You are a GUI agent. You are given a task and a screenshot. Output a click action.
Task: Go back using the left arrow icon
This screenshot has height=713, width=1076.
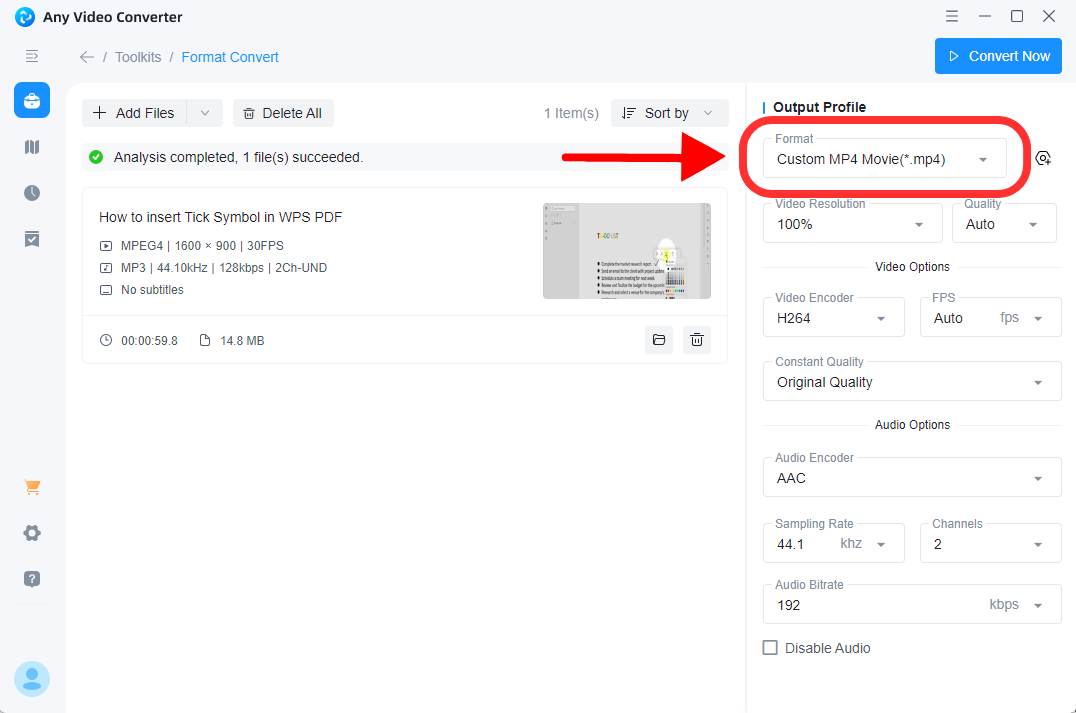click(x=86, y=57)
